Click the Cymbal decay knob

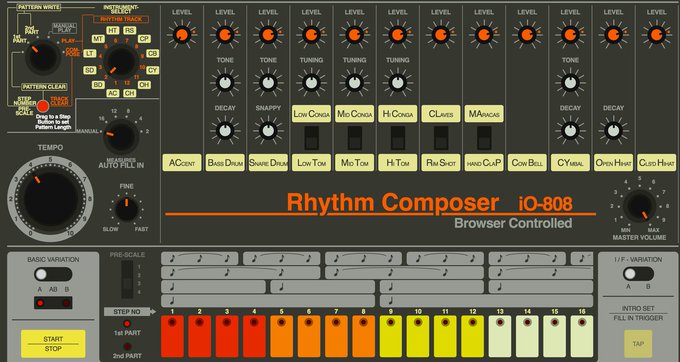click(x=570, y=130)
